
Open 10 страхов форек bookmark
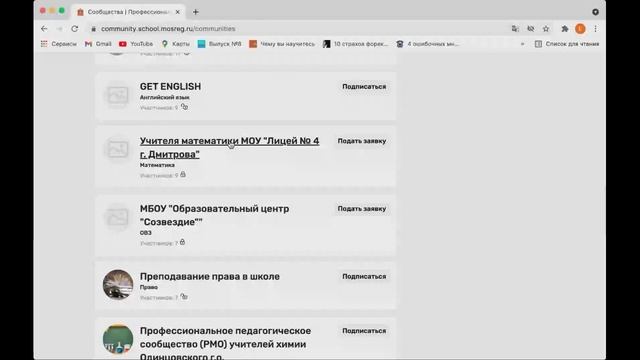pyautogui.click(x=355, y=44)
